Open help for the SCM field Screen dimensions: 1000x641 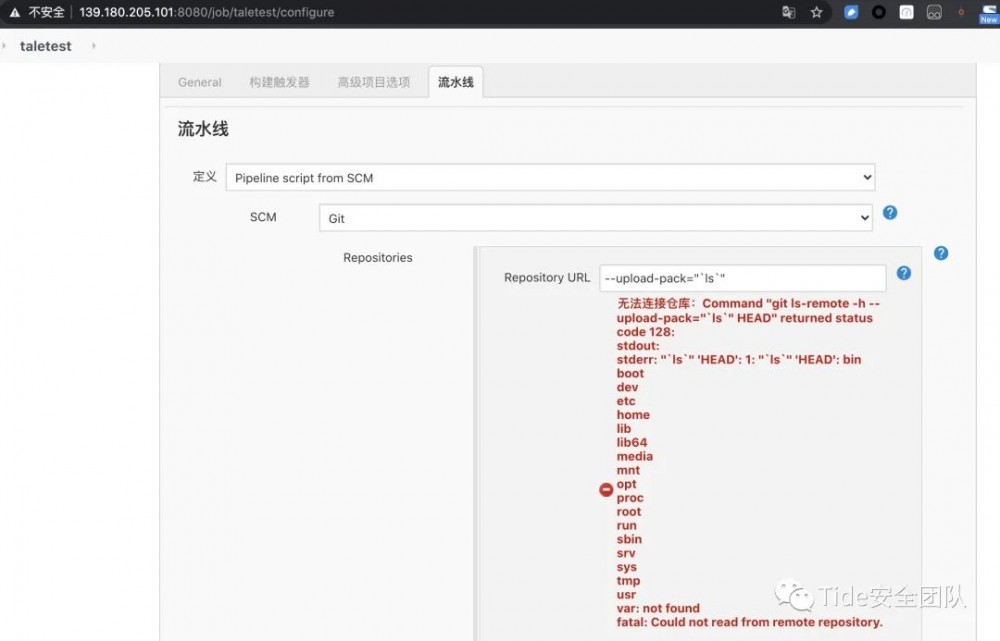pyautogui.click(x=890, y=212)
